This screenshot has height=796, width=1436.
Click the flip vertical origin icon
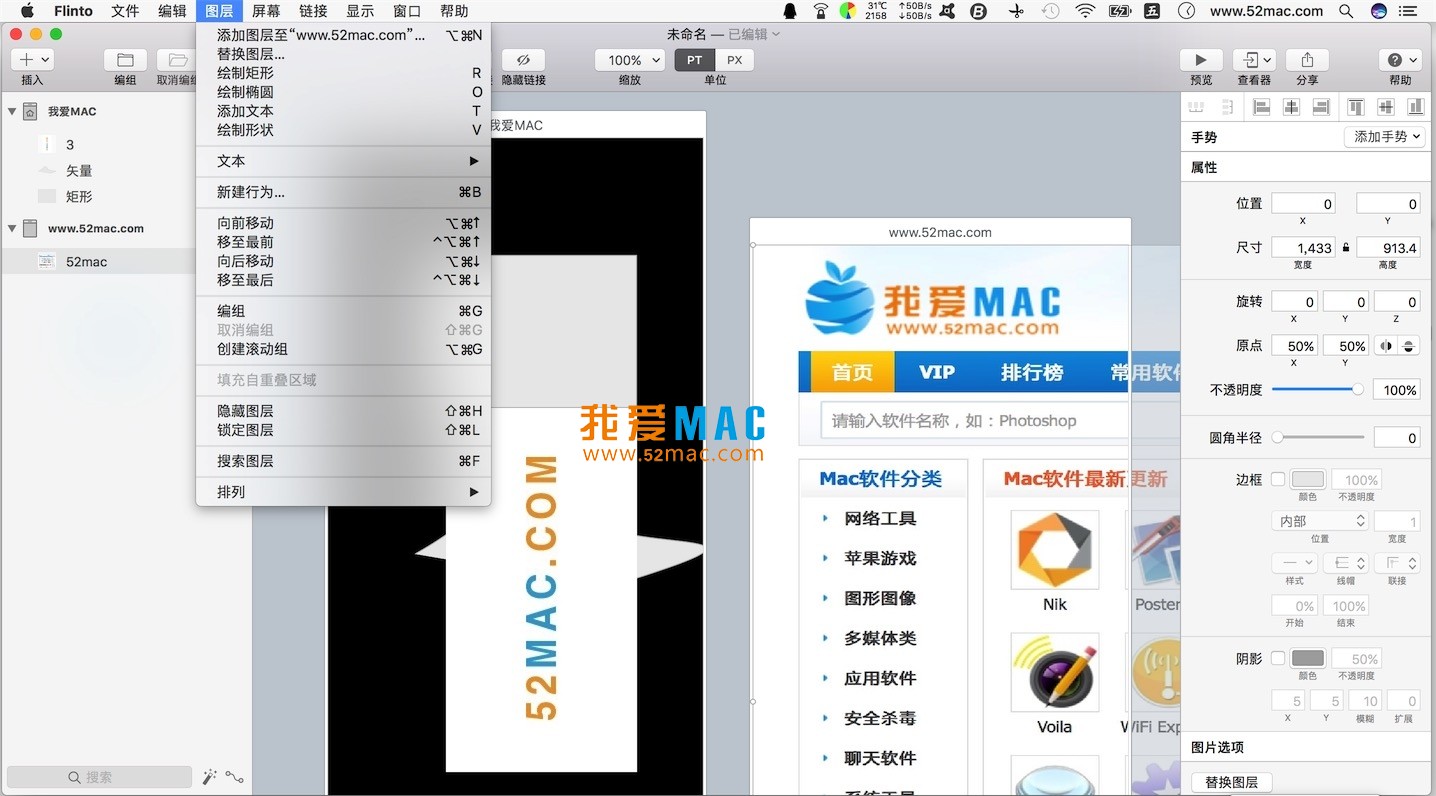point(1408,346)
